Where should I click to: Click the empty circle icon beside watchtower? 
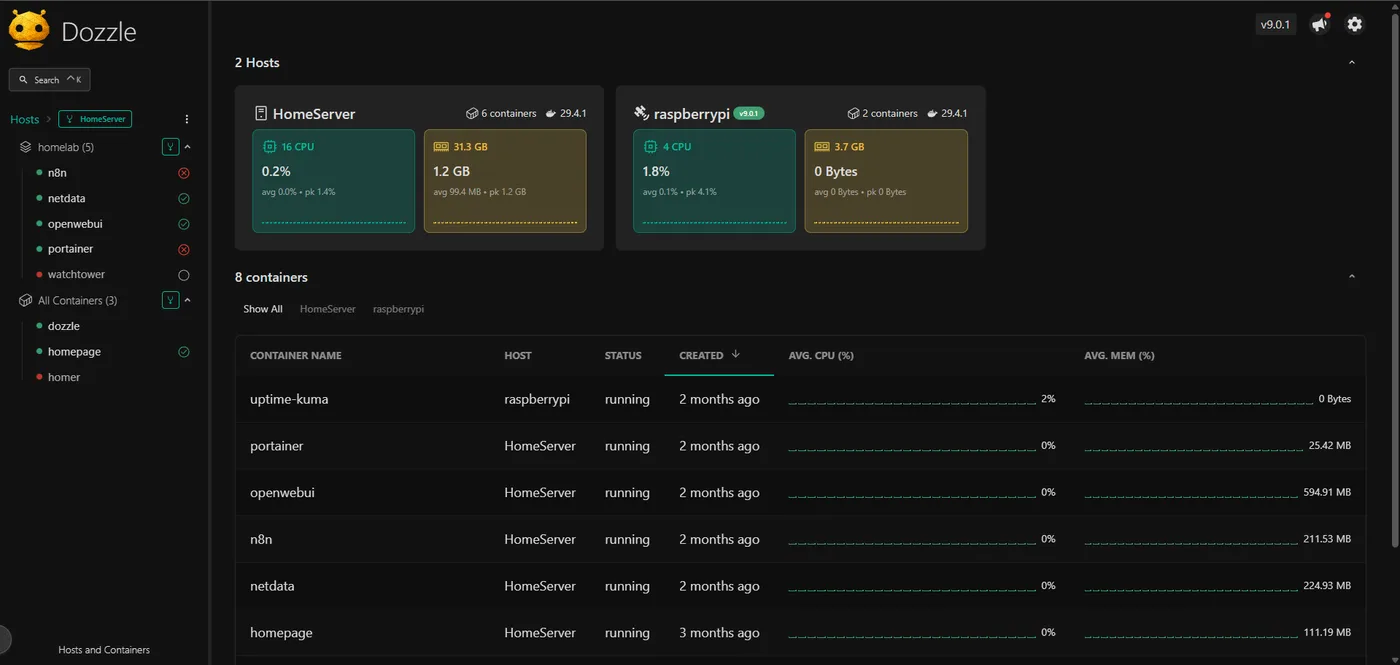pos(183,274)
